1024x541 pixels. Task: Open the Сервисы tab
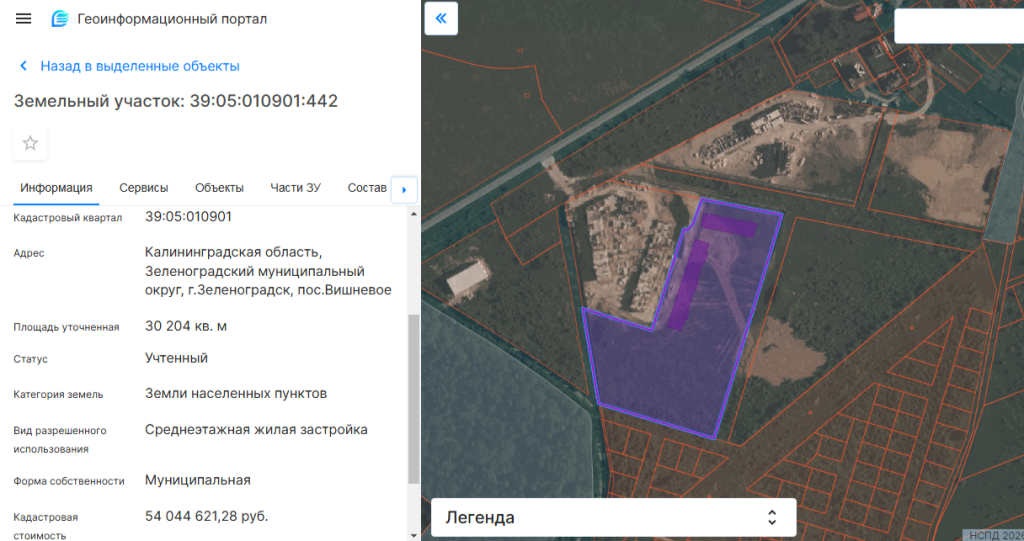click(143, 188)
